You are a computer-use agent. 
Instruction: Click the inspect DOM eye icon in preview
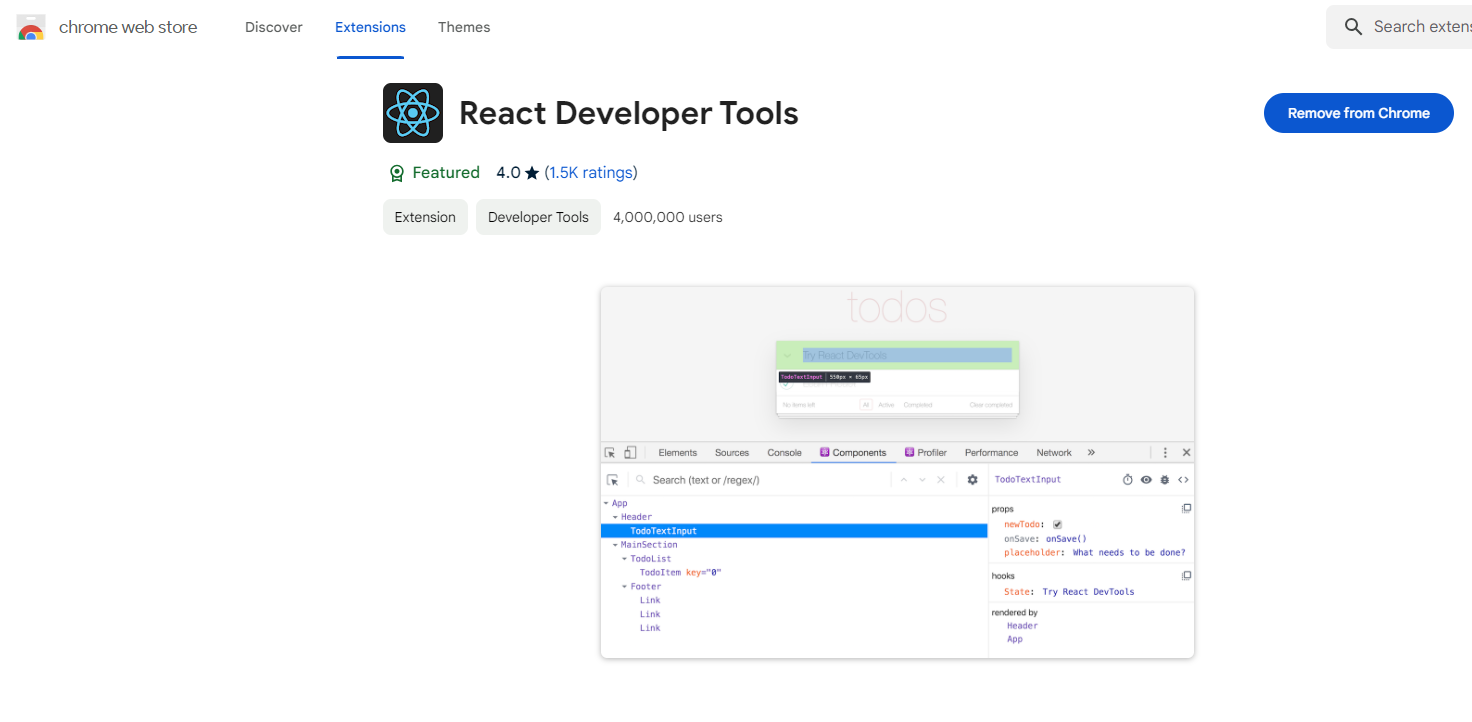[x=1146, y=480]
